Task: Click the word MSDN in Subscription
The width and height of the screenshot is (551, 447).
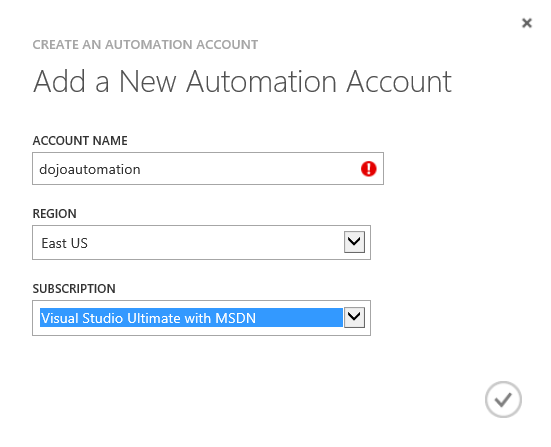Action: pos(235,318)
